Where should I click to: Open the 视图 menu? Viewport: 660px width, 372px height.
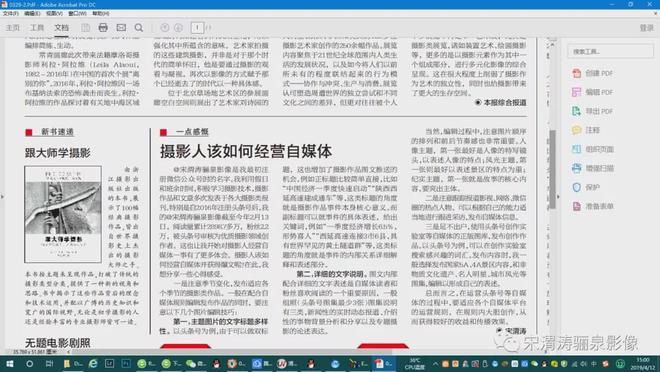(x=54, y=13)
